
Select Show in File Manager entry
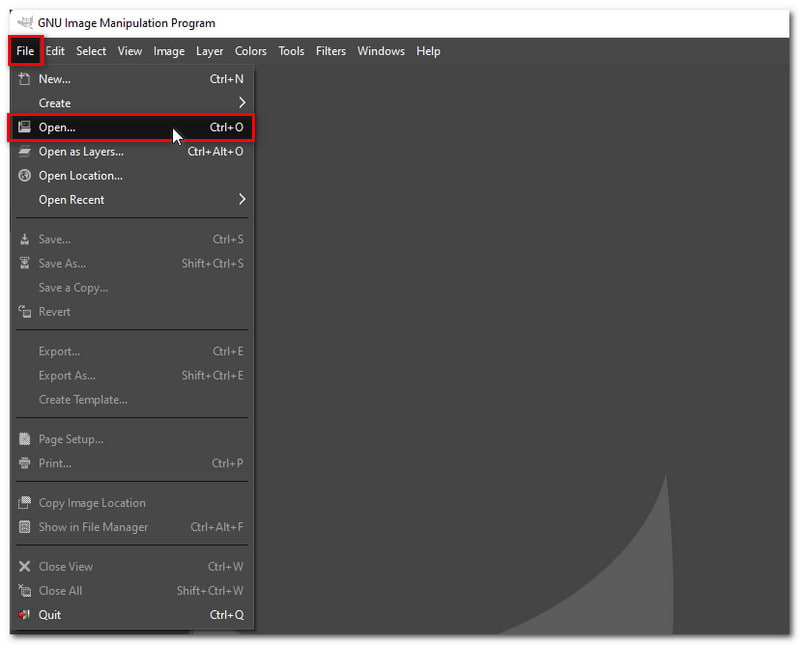[132, 527]
